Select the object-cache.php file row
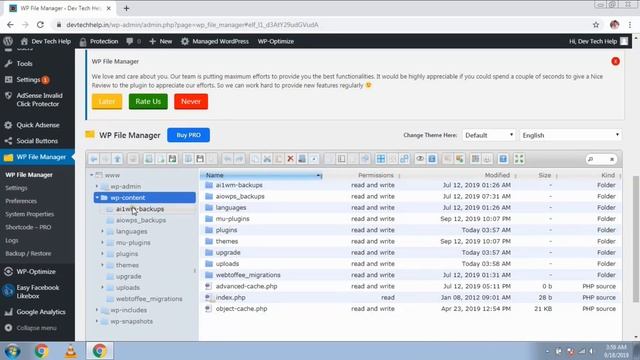 (x=411, y=309)
